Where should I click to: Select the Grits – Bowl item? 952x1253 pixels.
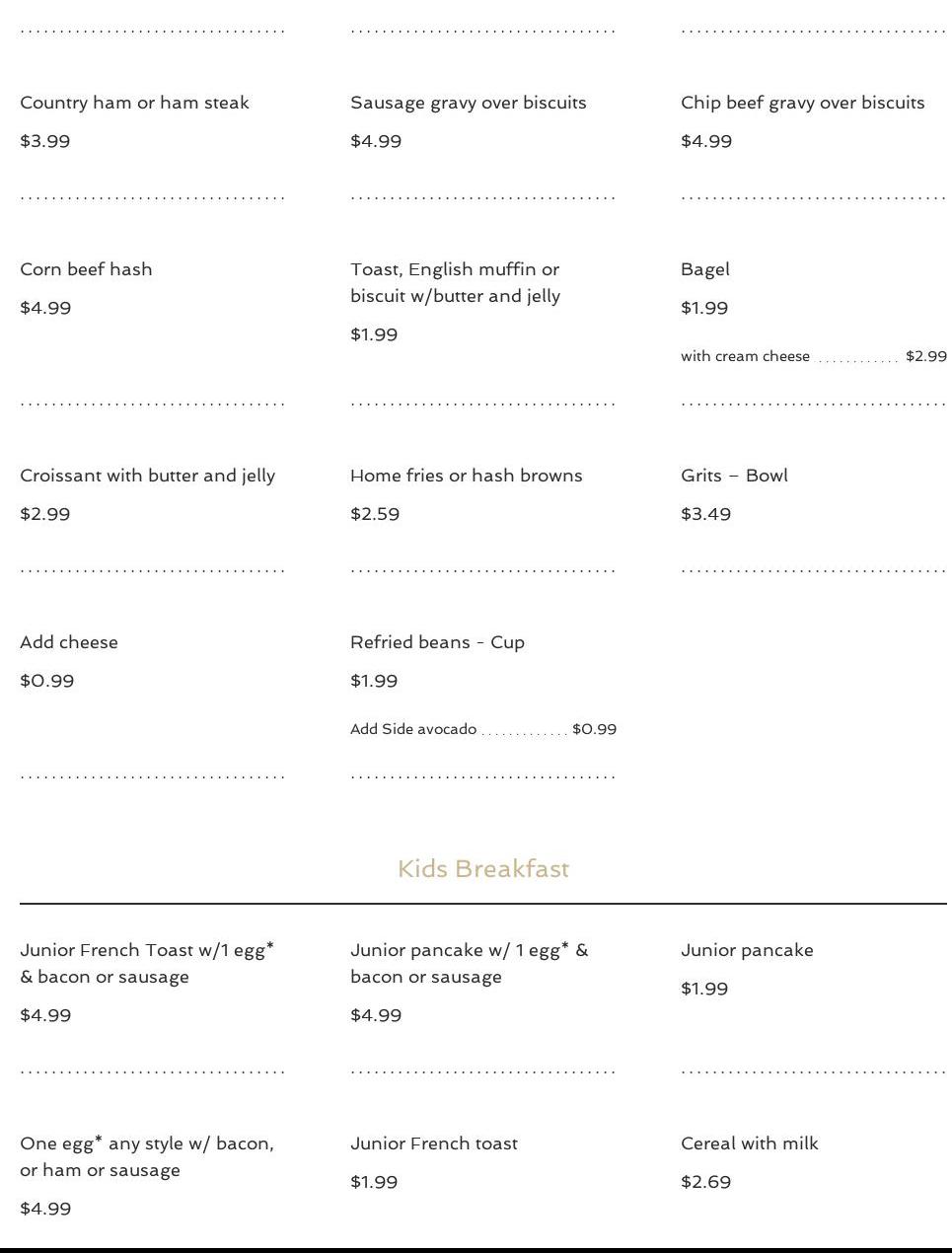(734, 476)
